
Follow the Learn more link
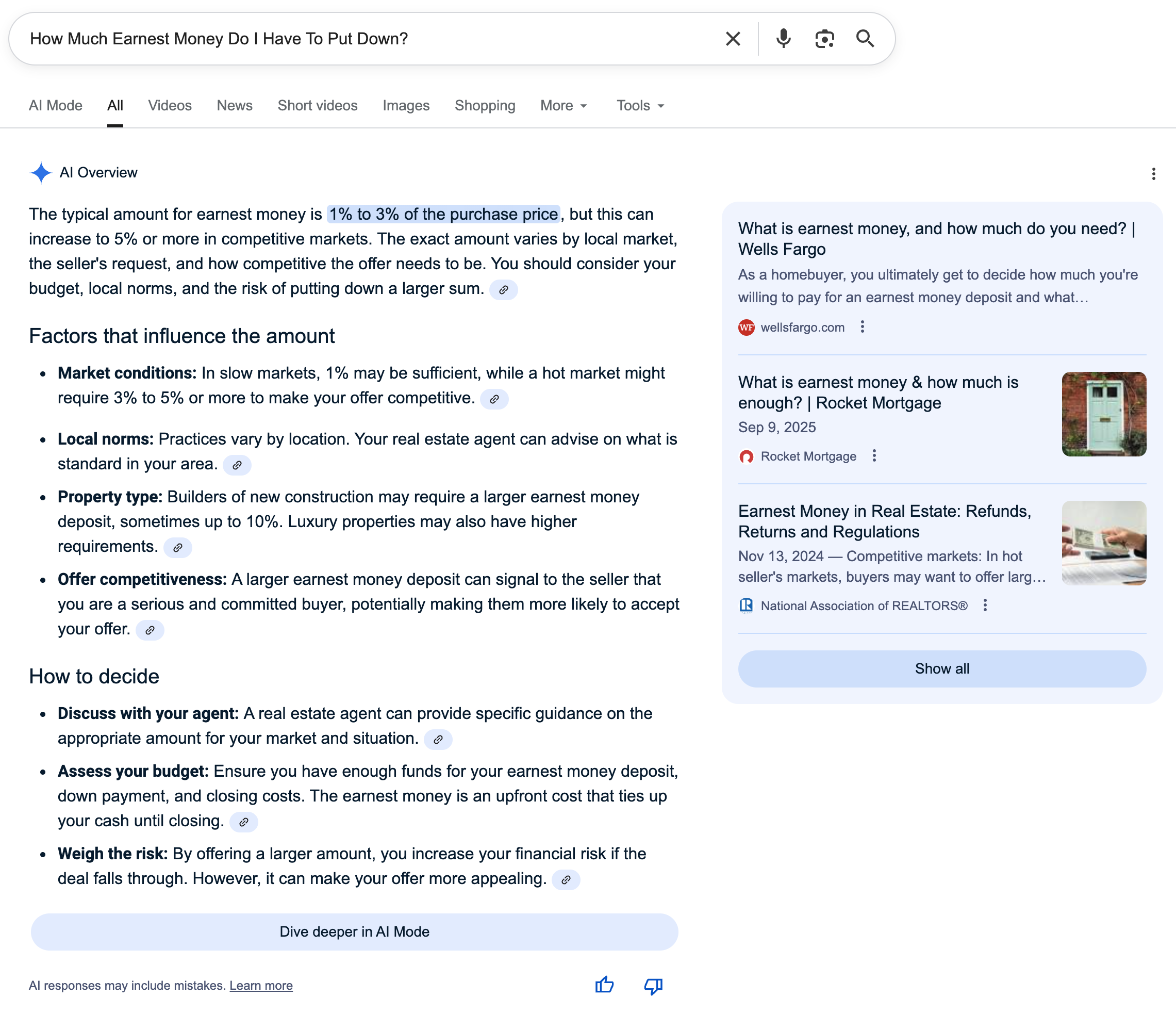261,986
